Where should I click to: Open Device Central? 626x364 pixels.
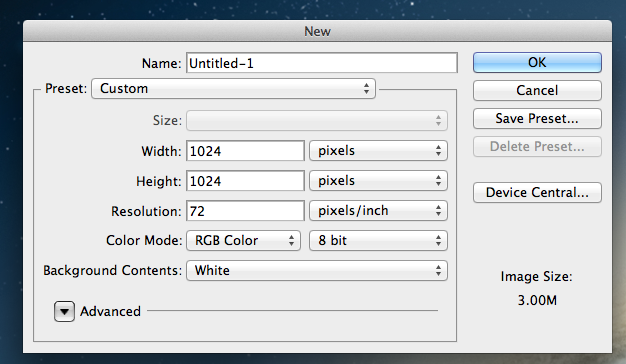click(537, 192)
